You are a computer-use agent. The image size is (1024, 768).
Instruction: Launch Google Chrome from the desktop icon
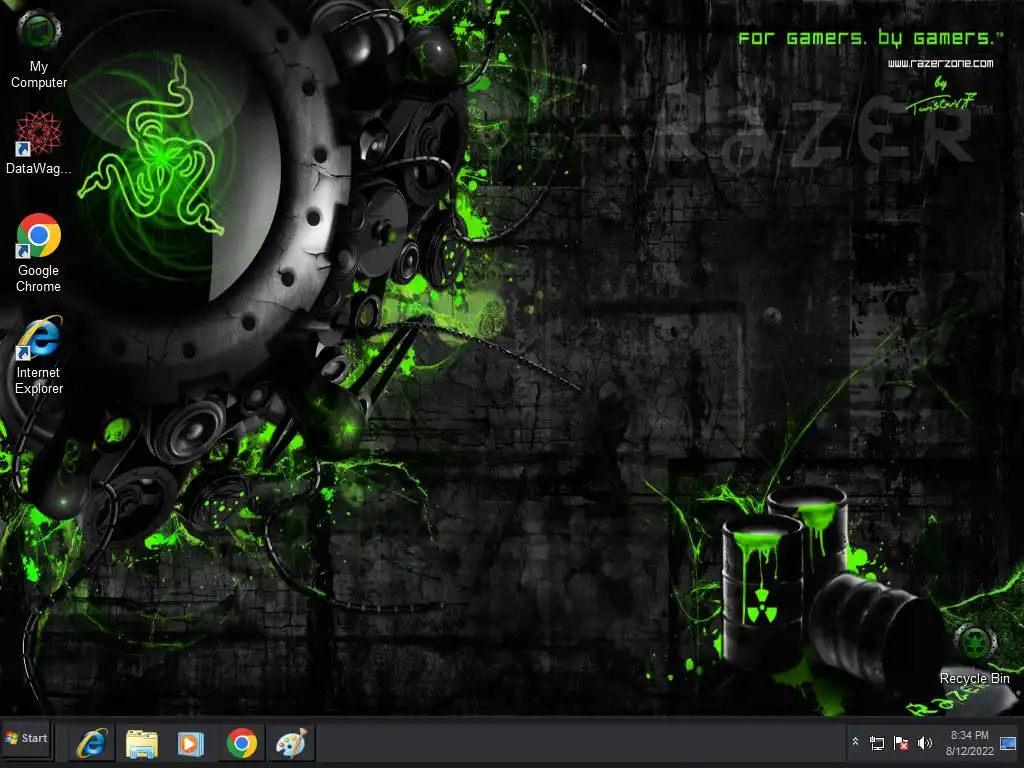point(39,253)
